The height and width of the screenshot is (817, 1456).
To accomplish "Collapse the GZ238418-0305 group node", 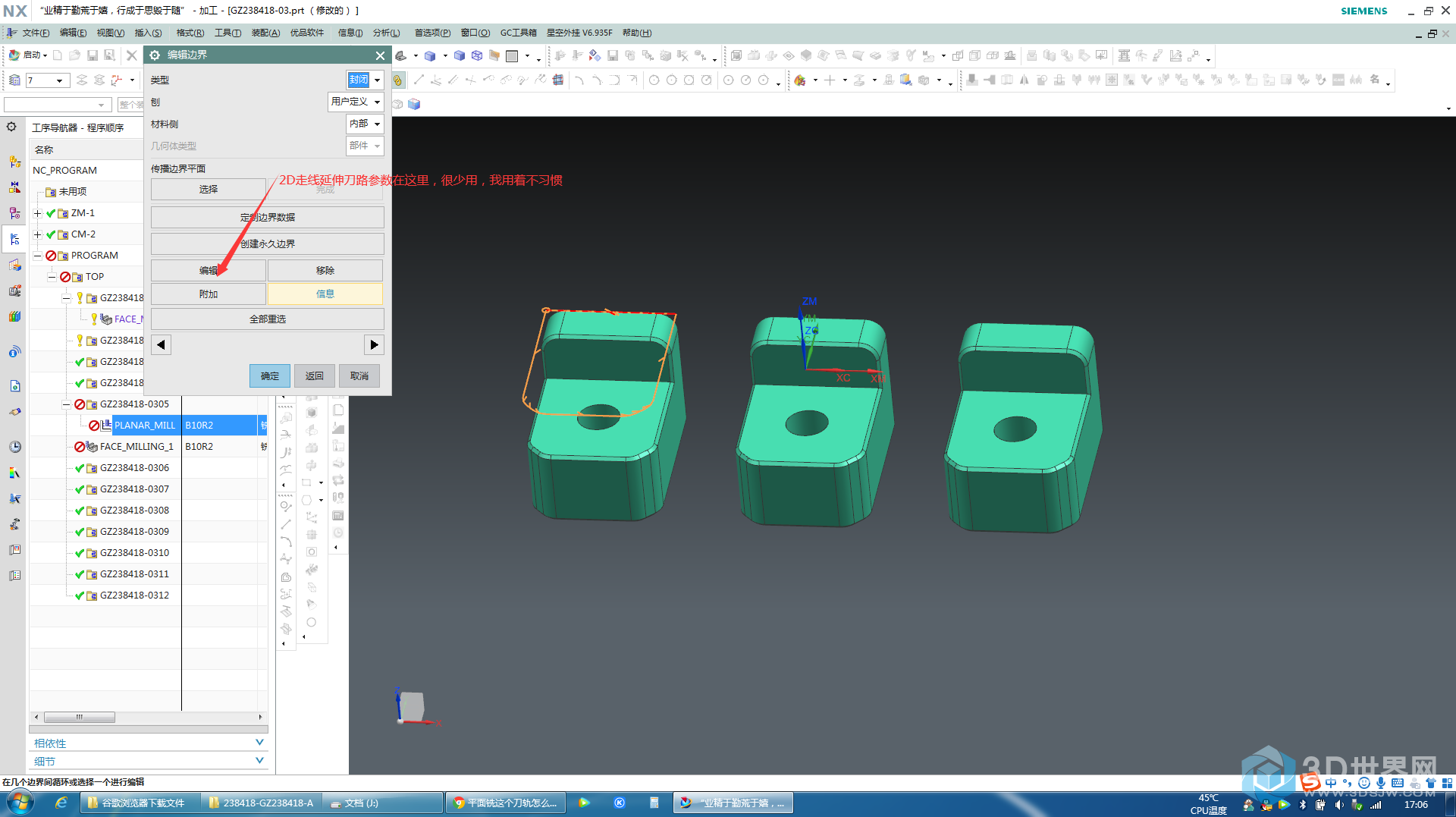I will 66,404.
